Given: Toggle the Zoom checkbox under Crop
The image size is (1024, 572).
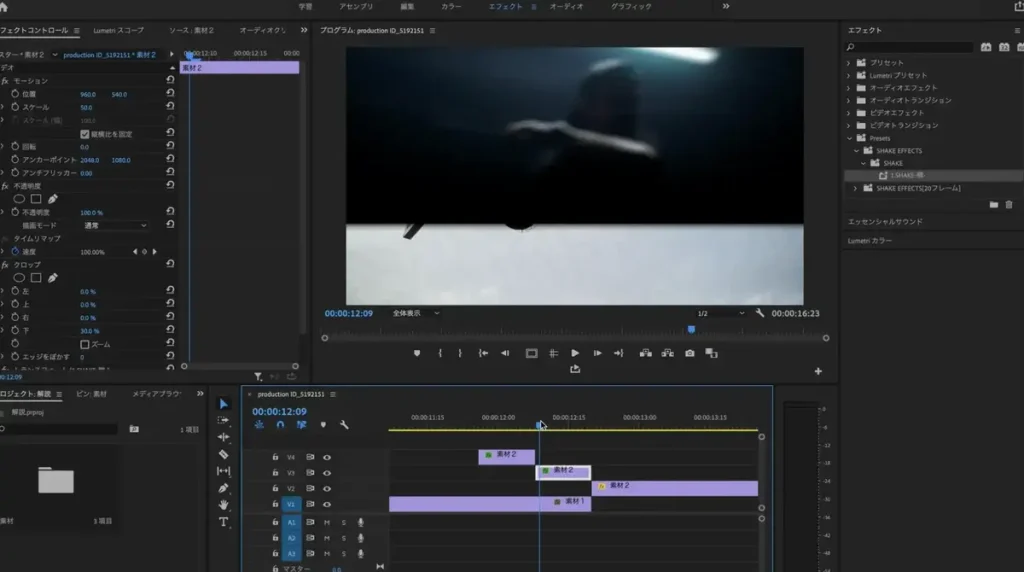Looking at the screenshot, I should click(85, 344).
